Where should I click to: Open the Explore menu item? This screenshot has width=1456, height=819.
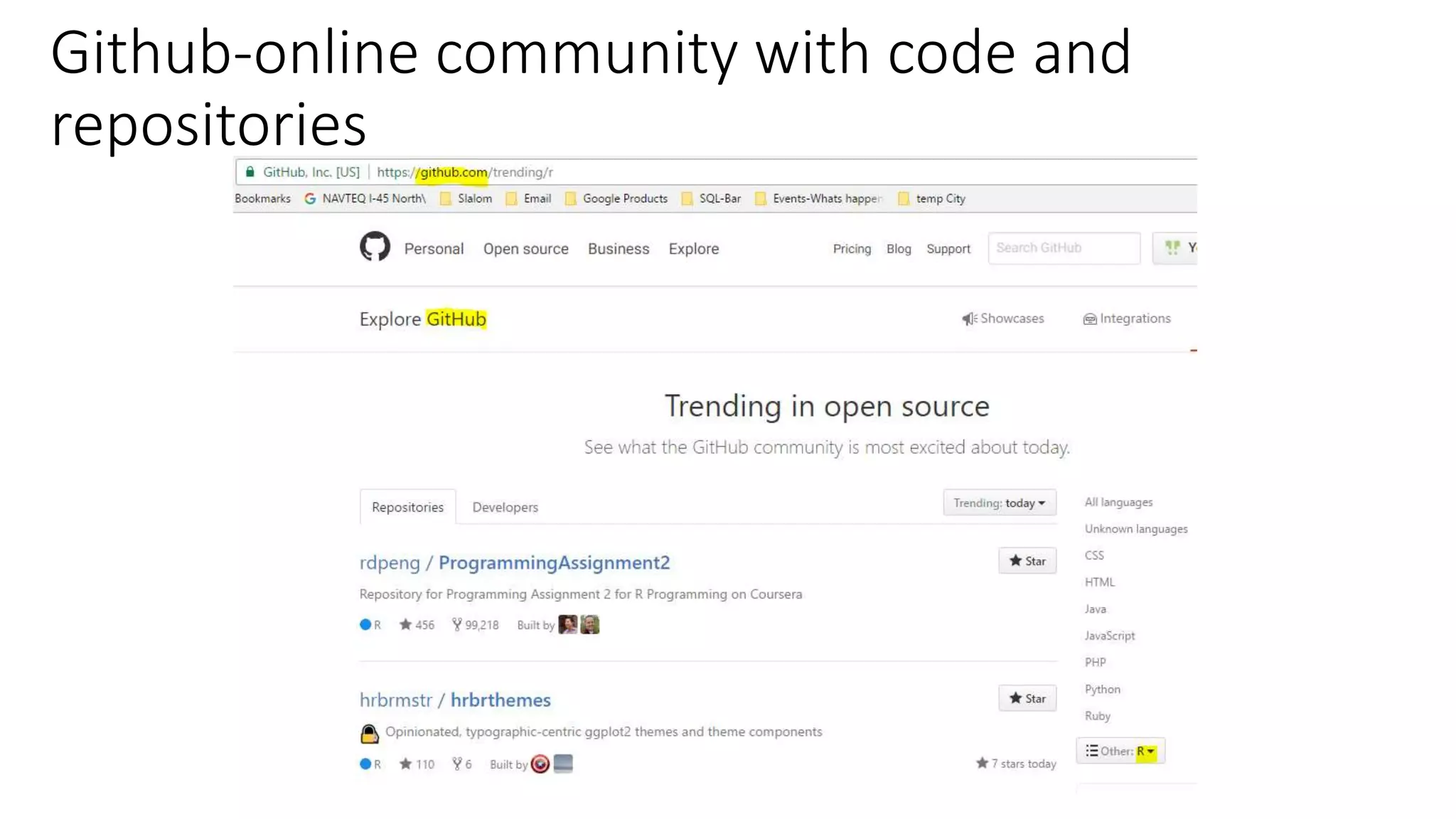coord(693,249)
